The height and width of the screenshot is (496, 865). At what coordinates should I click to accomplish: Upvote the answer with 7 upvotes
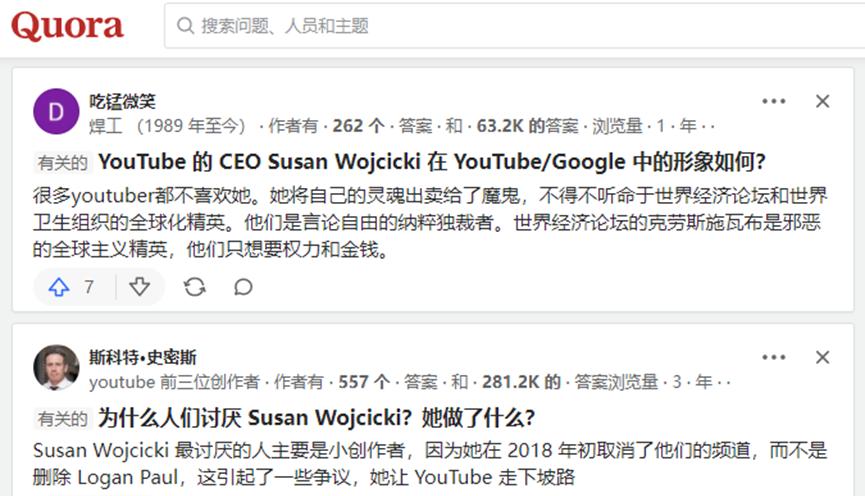coord(59,287)
